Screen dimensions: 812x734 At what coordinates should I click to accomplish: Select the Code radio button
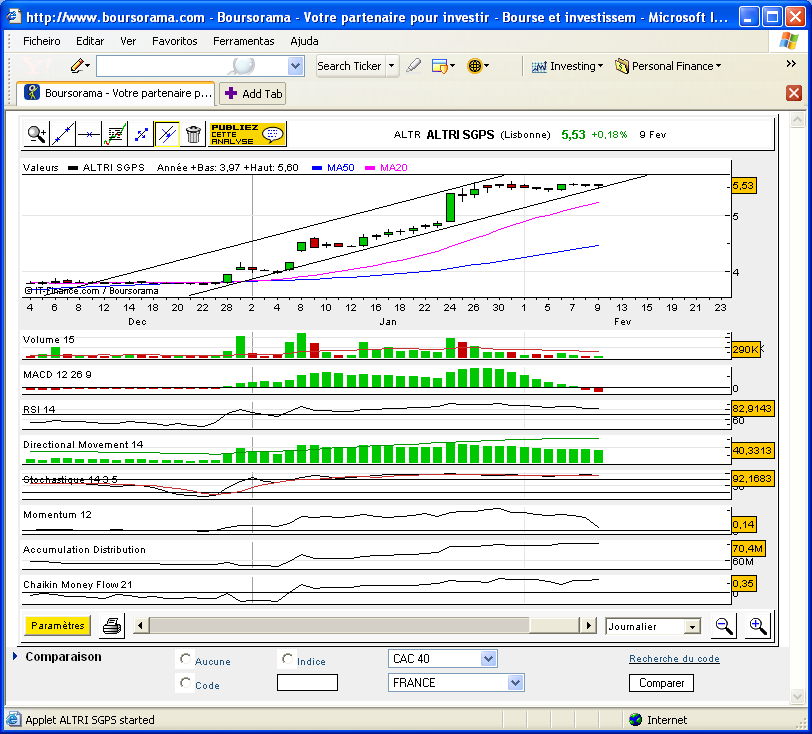tap(185, 683)
